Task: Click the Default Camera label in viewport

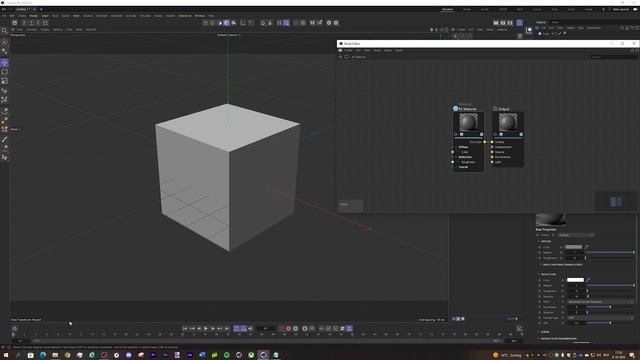Action: 229,35
